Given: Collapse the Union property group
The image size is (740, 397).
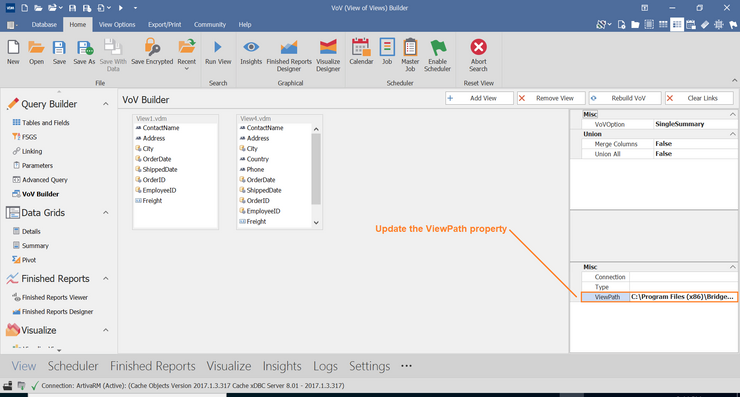Looking at the screenshot, I should (x=732, y=134).
